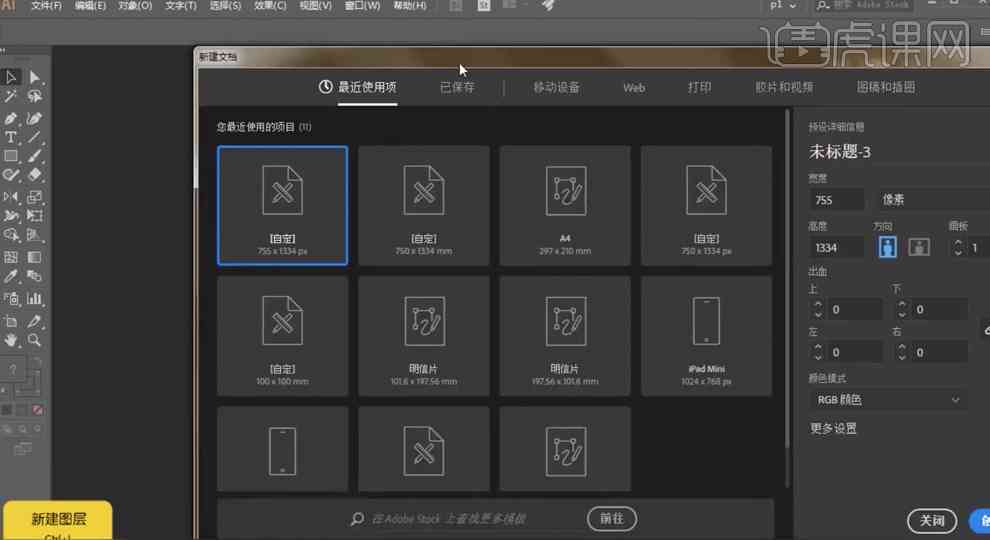
Task: Select the Gradient tool
Action: pyautogui.click(x=34, y=257)
